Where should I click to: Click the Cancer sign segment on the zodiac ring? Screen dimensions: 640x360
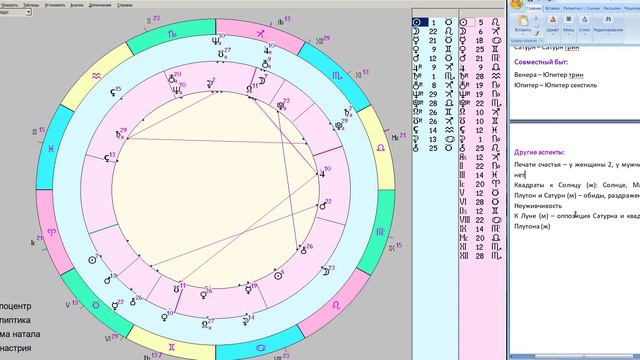click(260, 348)
